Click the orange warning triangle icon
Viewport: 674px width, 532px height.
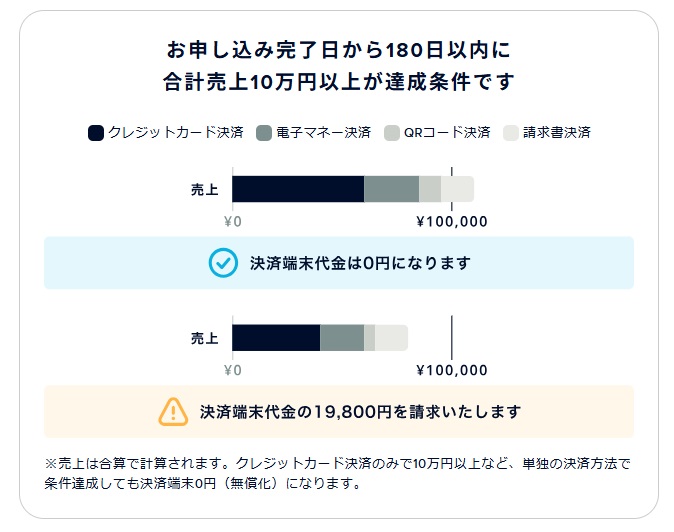click(173, 412)
